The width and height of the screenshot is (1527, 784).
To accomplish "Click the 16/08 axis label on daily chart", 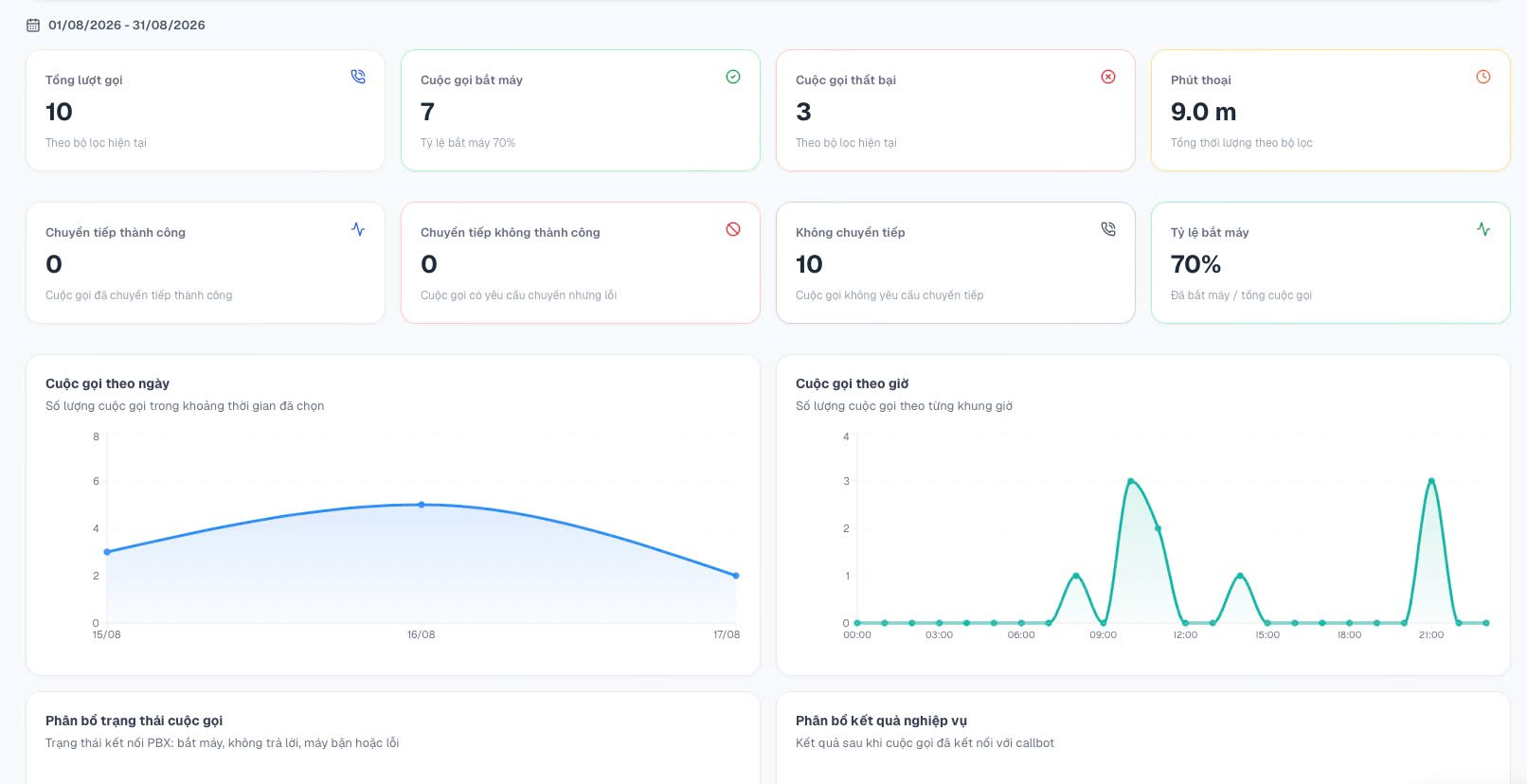I will [422, 634].
